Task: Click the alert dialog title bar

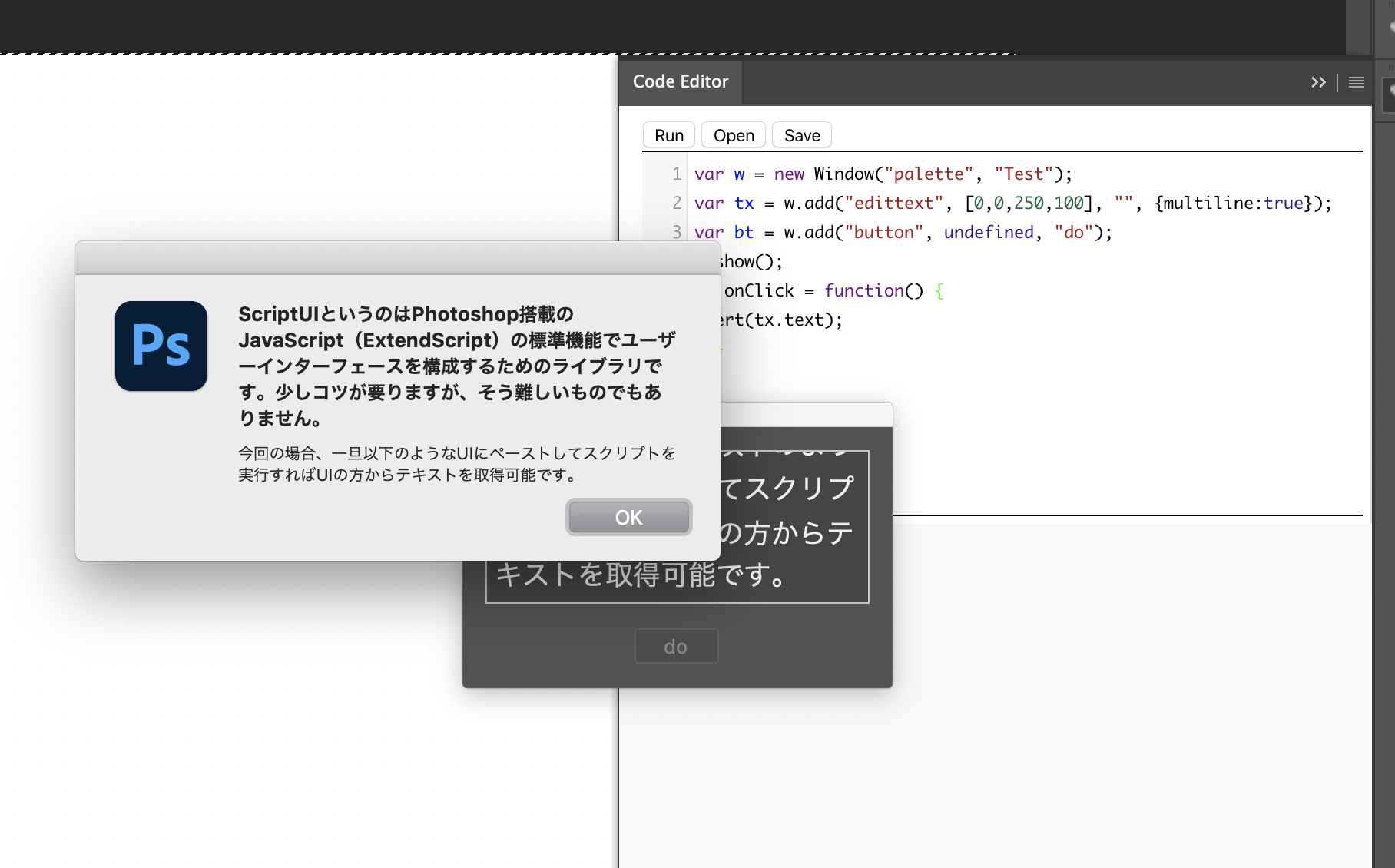Action: pyautogui.click(x=398, y=258)
